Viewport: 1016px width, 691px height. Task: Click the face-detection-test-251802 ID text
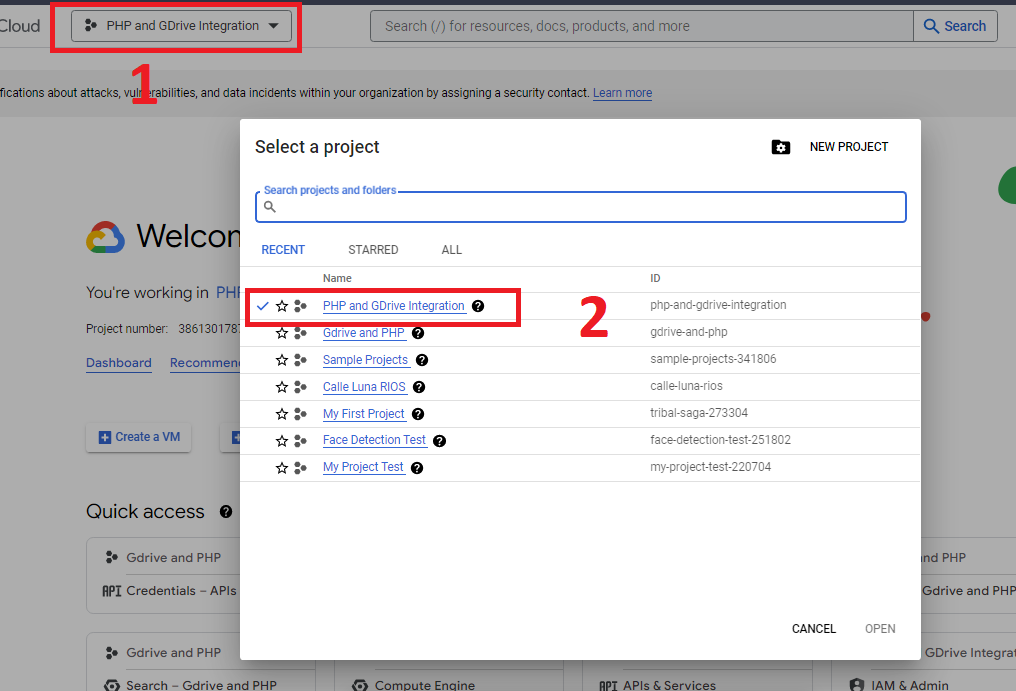click(721, 439)
